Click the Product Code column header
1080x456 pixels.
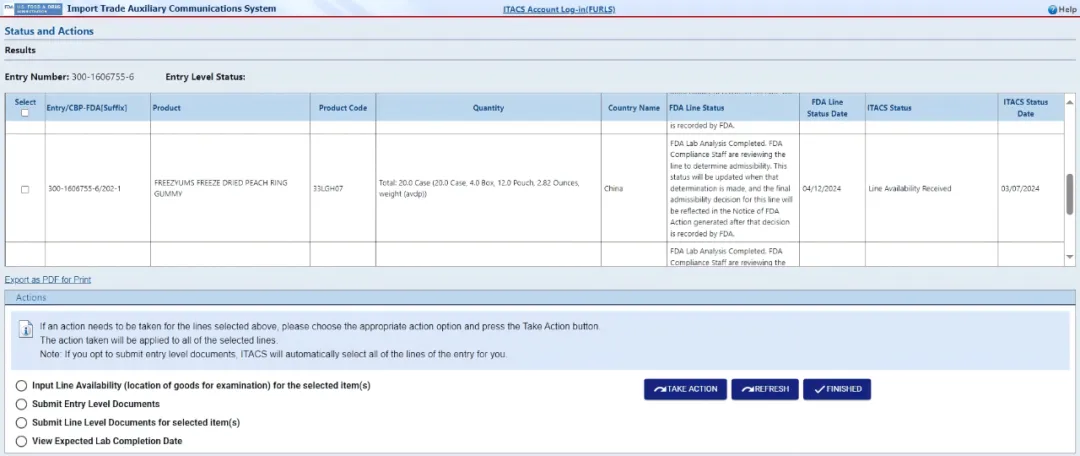pos(343,108)
